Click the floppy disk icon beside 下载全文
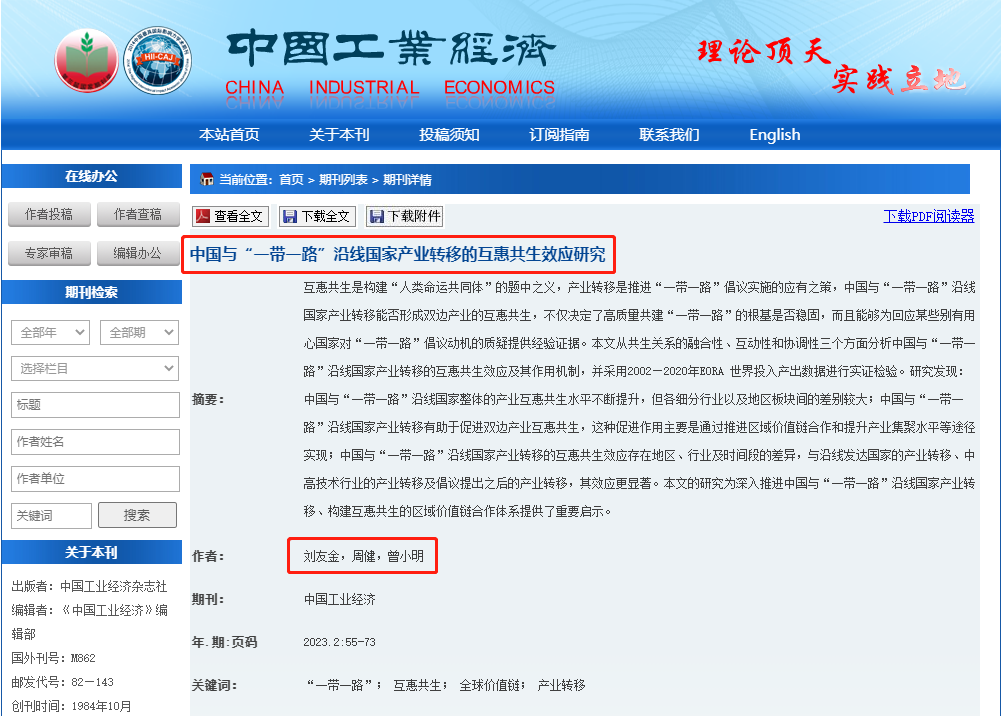The height and width of the screenshot is (716, 1002). pos(290,216)
